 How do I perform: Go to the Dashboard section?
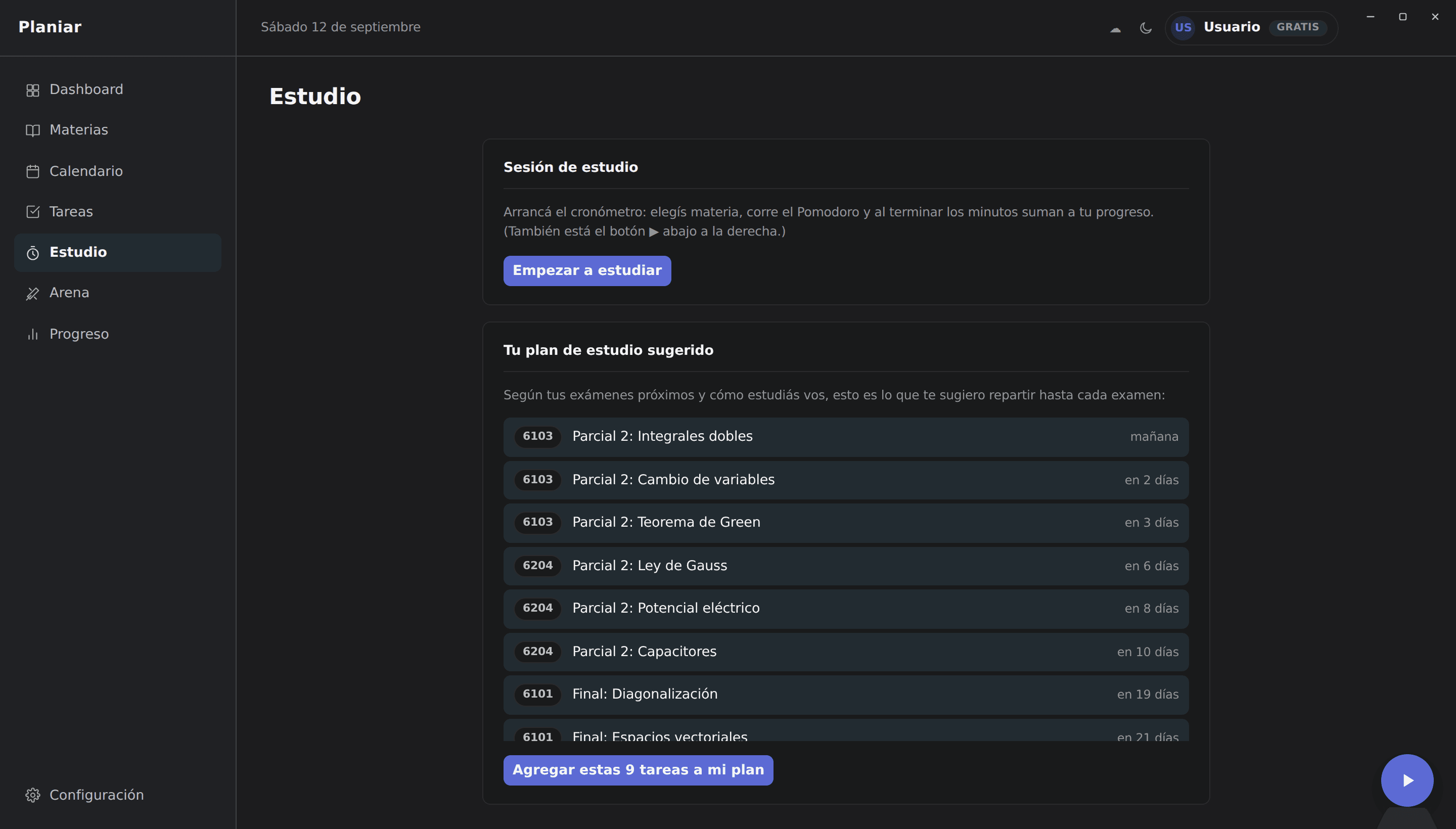[x=117, y=90]
